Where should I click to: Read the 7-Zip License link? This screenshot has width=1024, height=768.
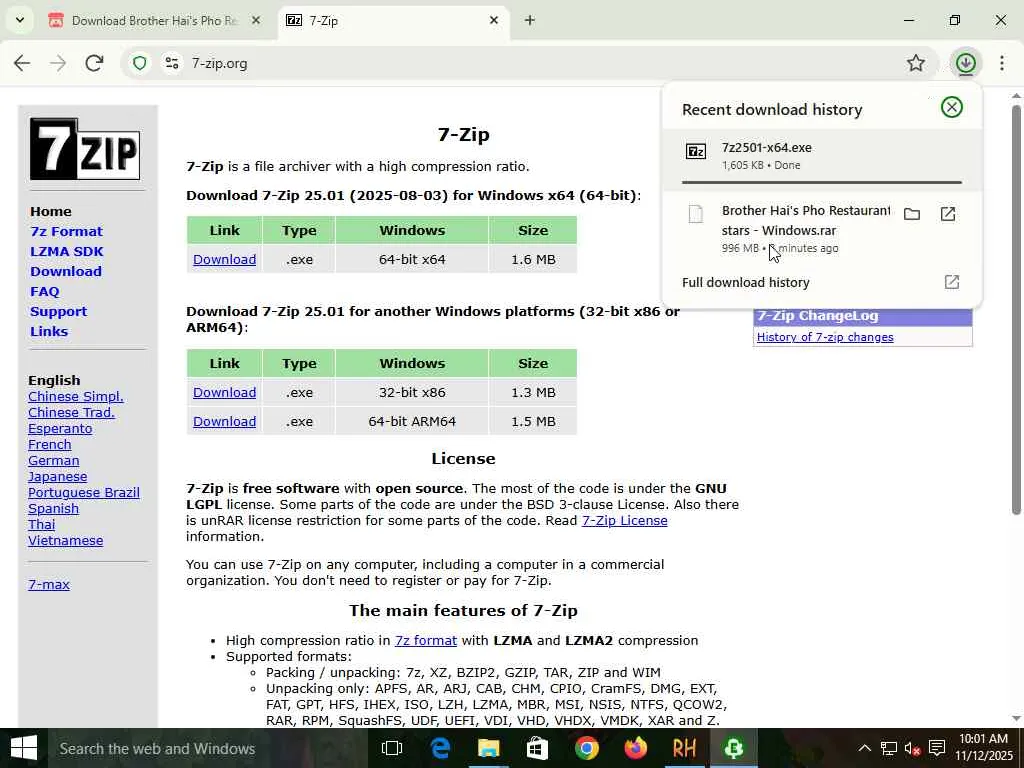click(x=624, y=520)
